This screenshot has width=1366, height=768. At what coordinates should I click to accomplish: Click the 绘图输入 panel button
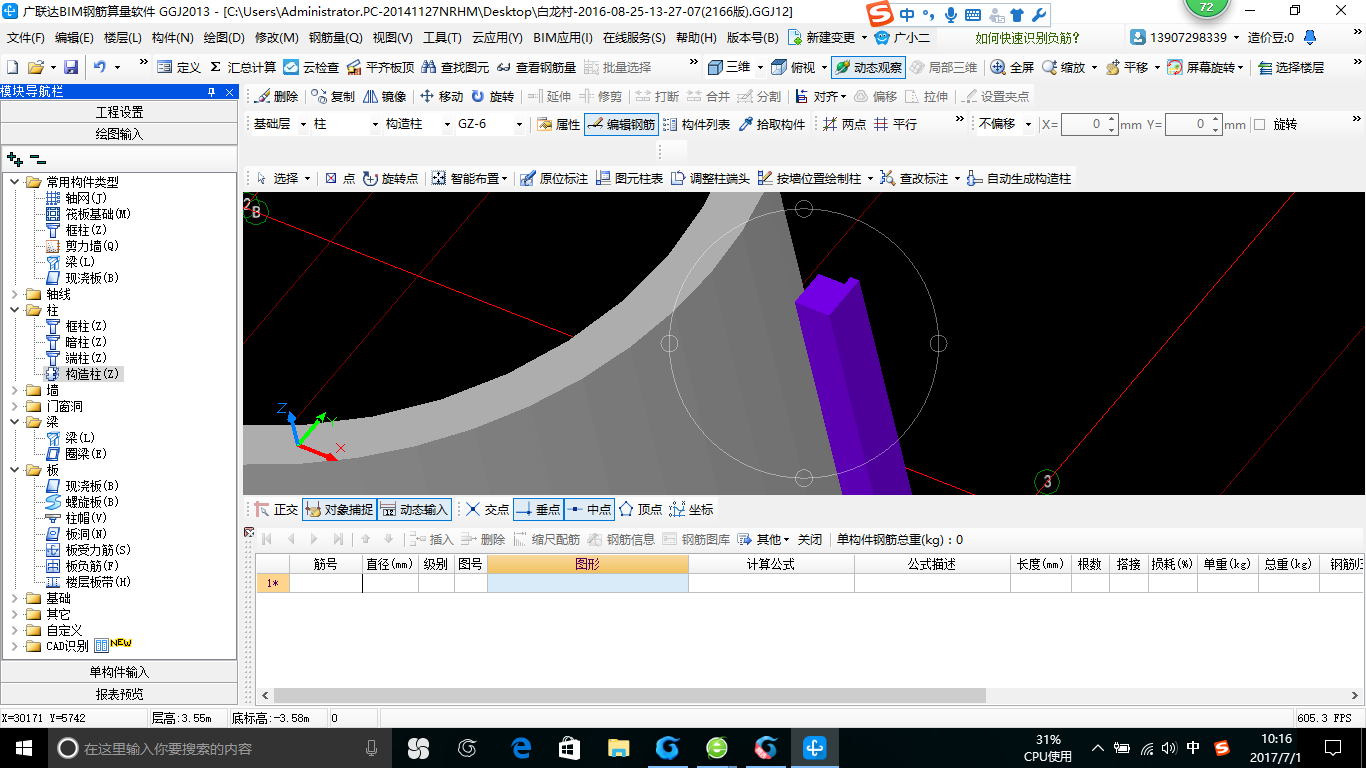coord(119,134)
